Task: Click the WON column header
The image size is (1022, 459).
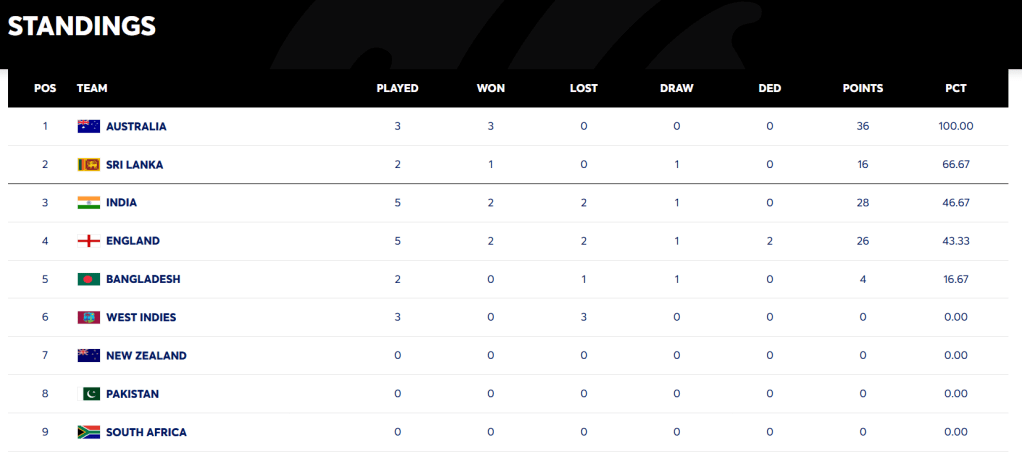Action: (x=491, y=88)
